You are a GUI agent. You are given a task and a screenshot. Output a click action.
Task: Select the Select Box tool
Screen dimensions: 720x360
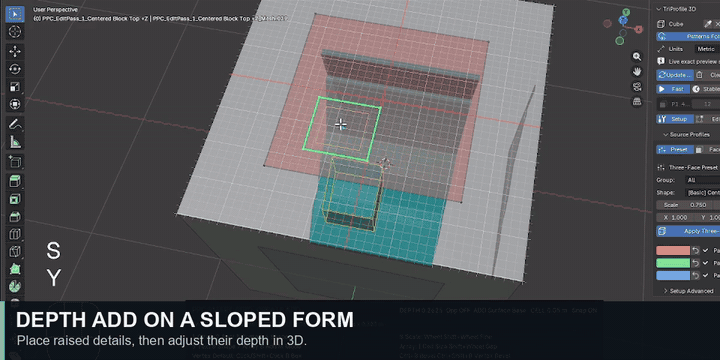tap(15, 14)
